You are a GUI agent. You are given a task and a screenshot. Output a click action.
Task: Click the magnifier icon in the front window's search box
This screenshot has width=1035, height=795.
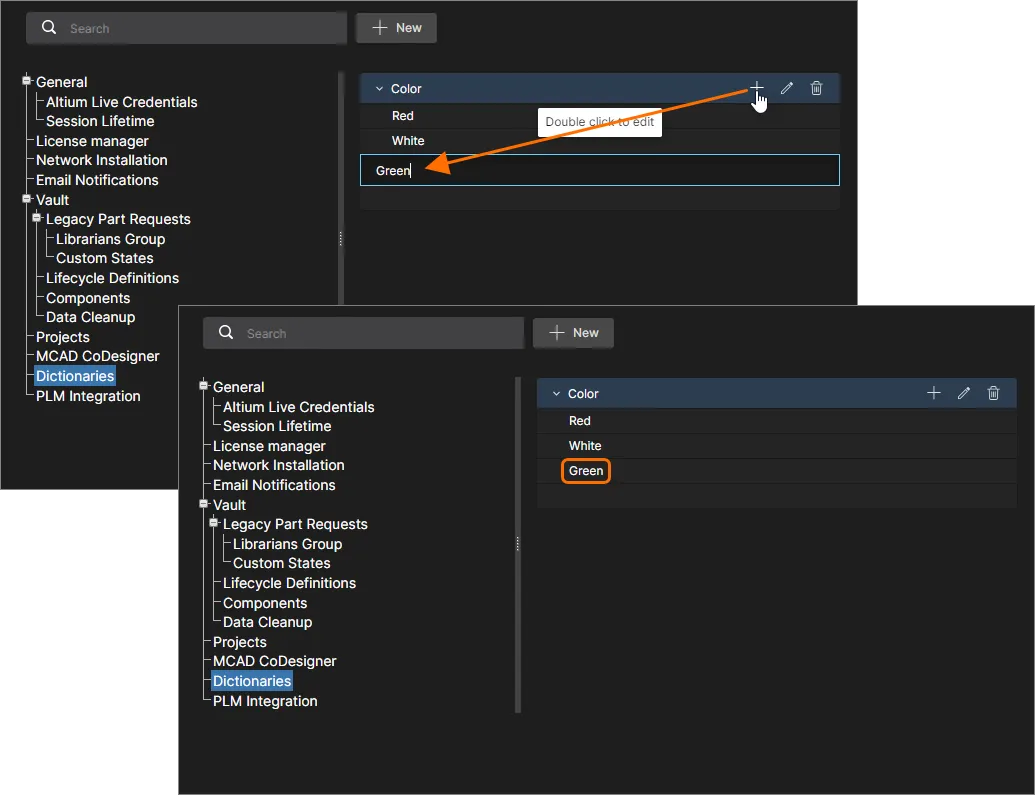point(226,333)
